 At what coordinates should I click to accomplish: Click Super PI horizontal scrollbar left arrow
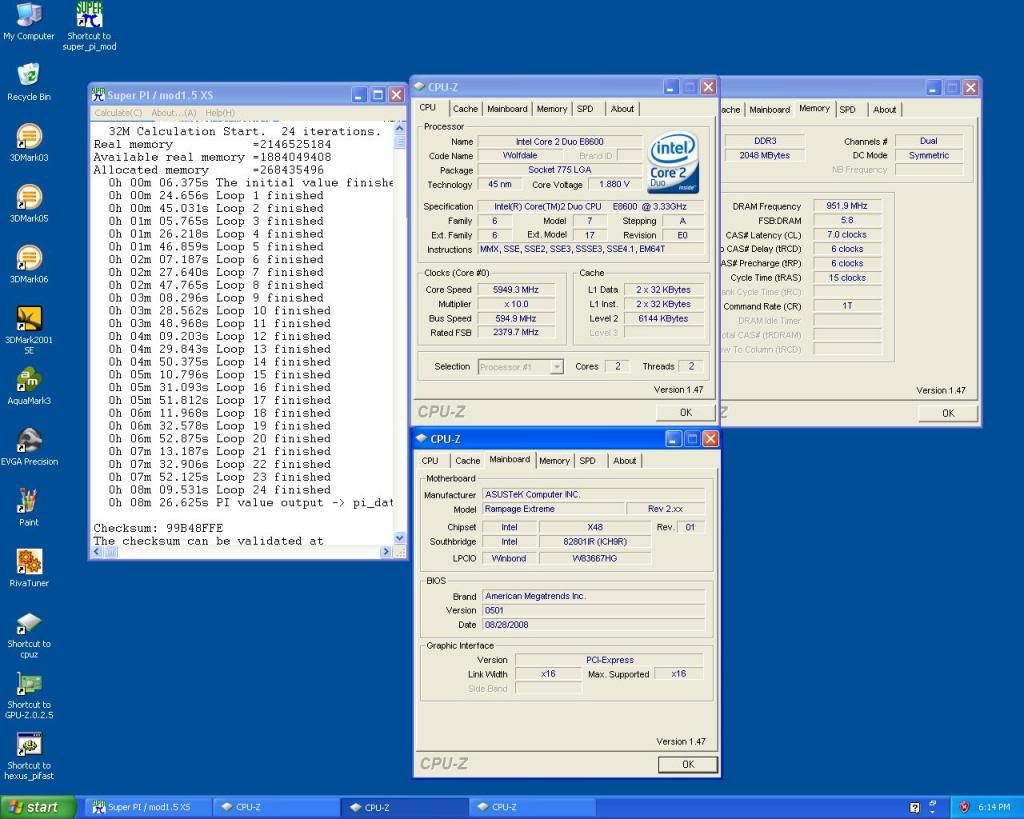pyautogui.click(x=97, y=552)
